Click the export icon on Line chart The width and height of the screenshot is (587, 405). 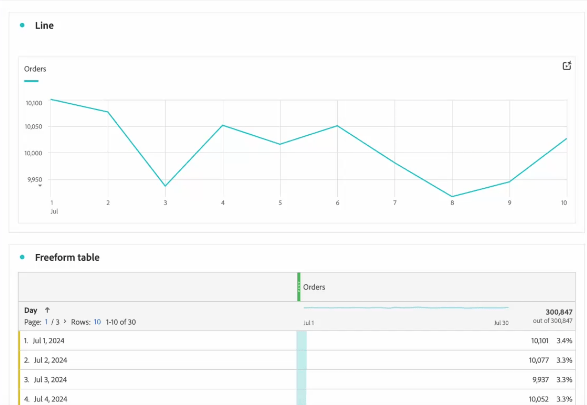567,66
